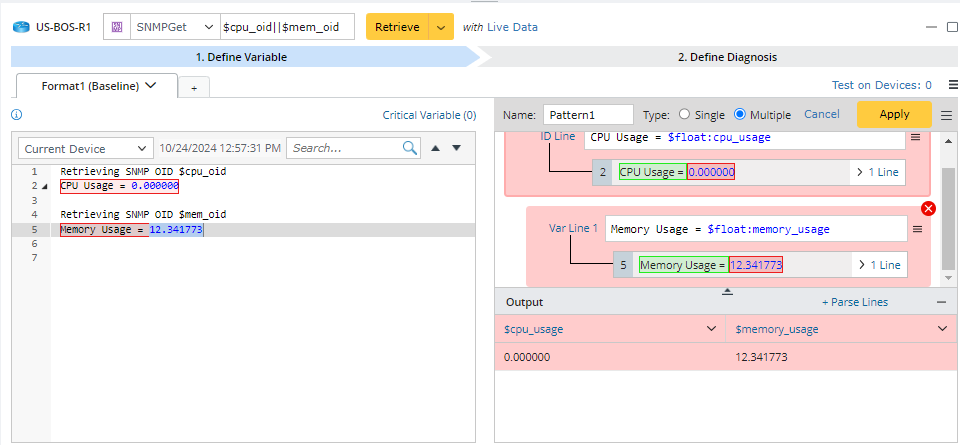Expand the $cpu_usage column dropdown

point(711,329)
